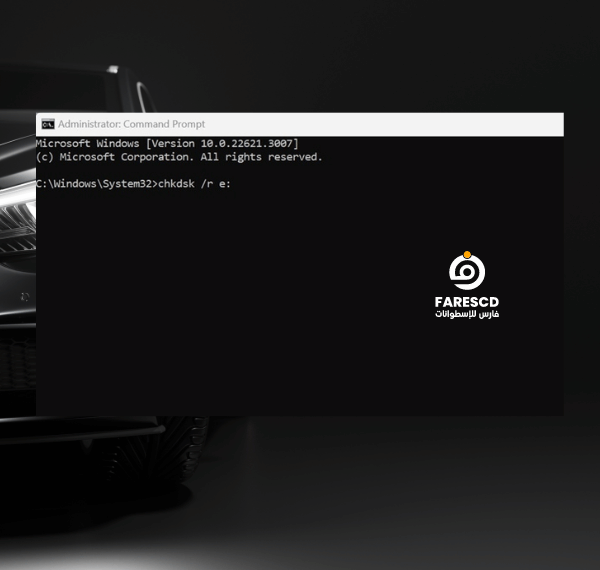This screenshot has height=570, width=600.
Task: Click the Administrator: Command Prompt title text
Action: pos(132,124)
